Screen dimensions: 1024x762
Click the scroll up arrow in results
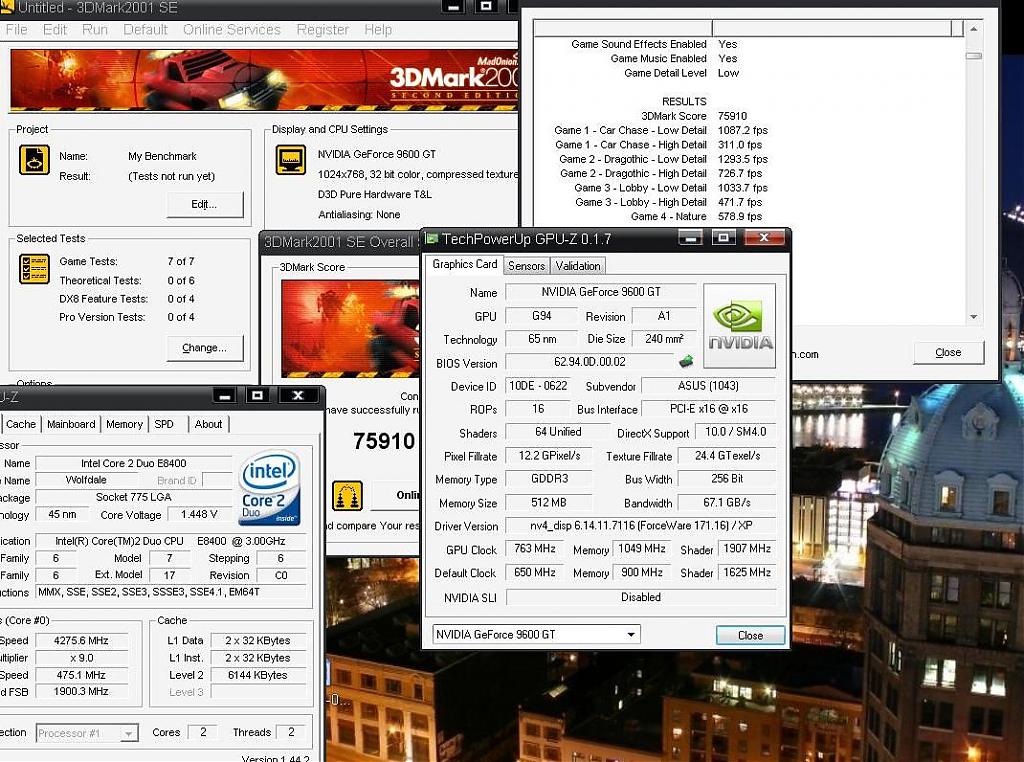point(974,29)
